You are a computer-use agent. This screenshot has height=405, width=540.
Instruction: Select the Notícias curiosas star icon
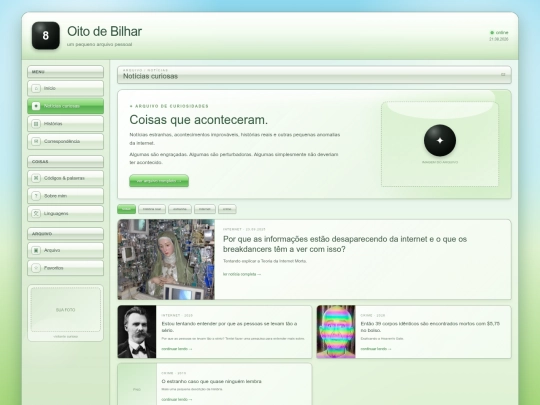click(36, 106)
